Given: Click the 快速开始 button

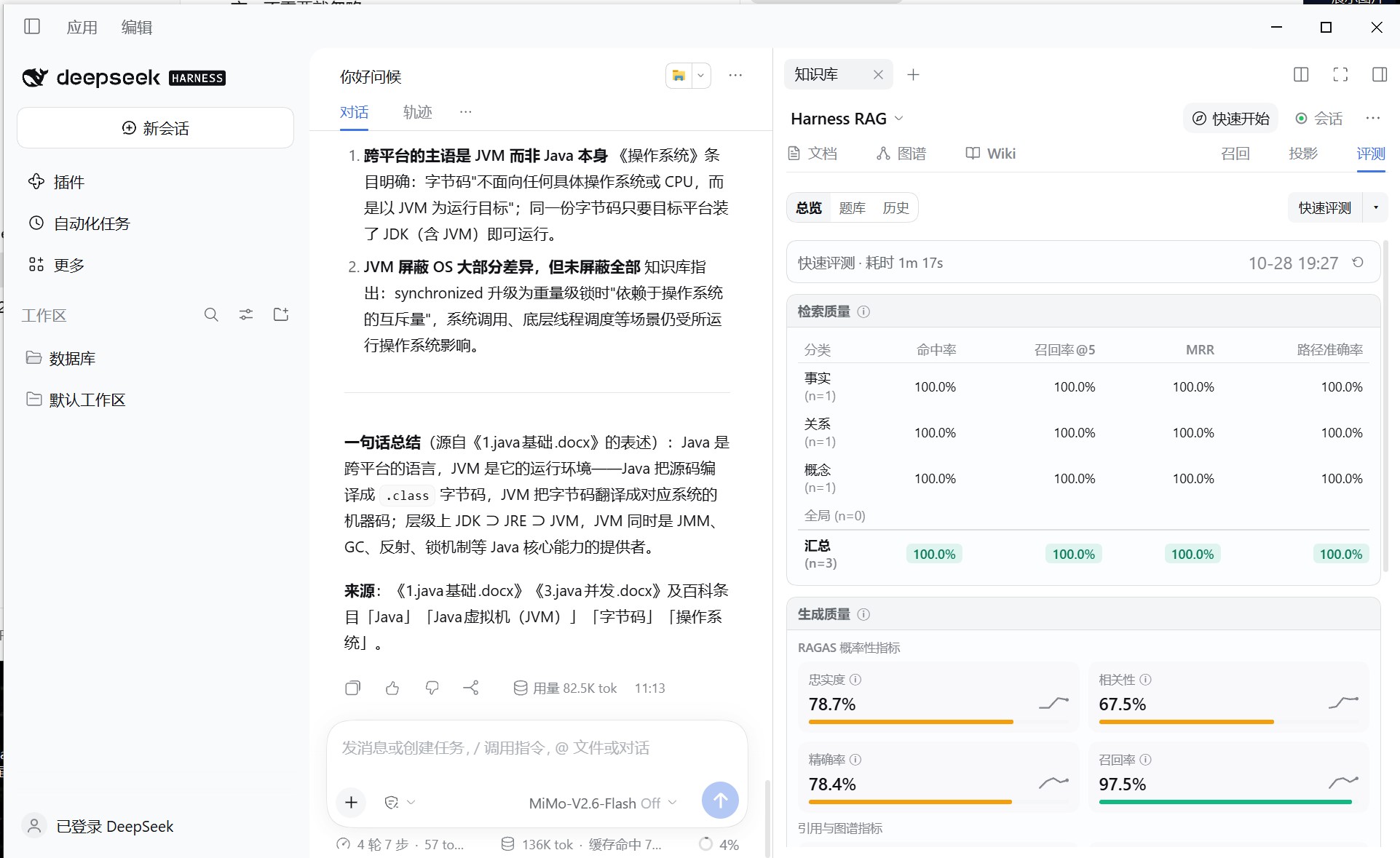Looking at the screenshot, I should coord(1230,119).
